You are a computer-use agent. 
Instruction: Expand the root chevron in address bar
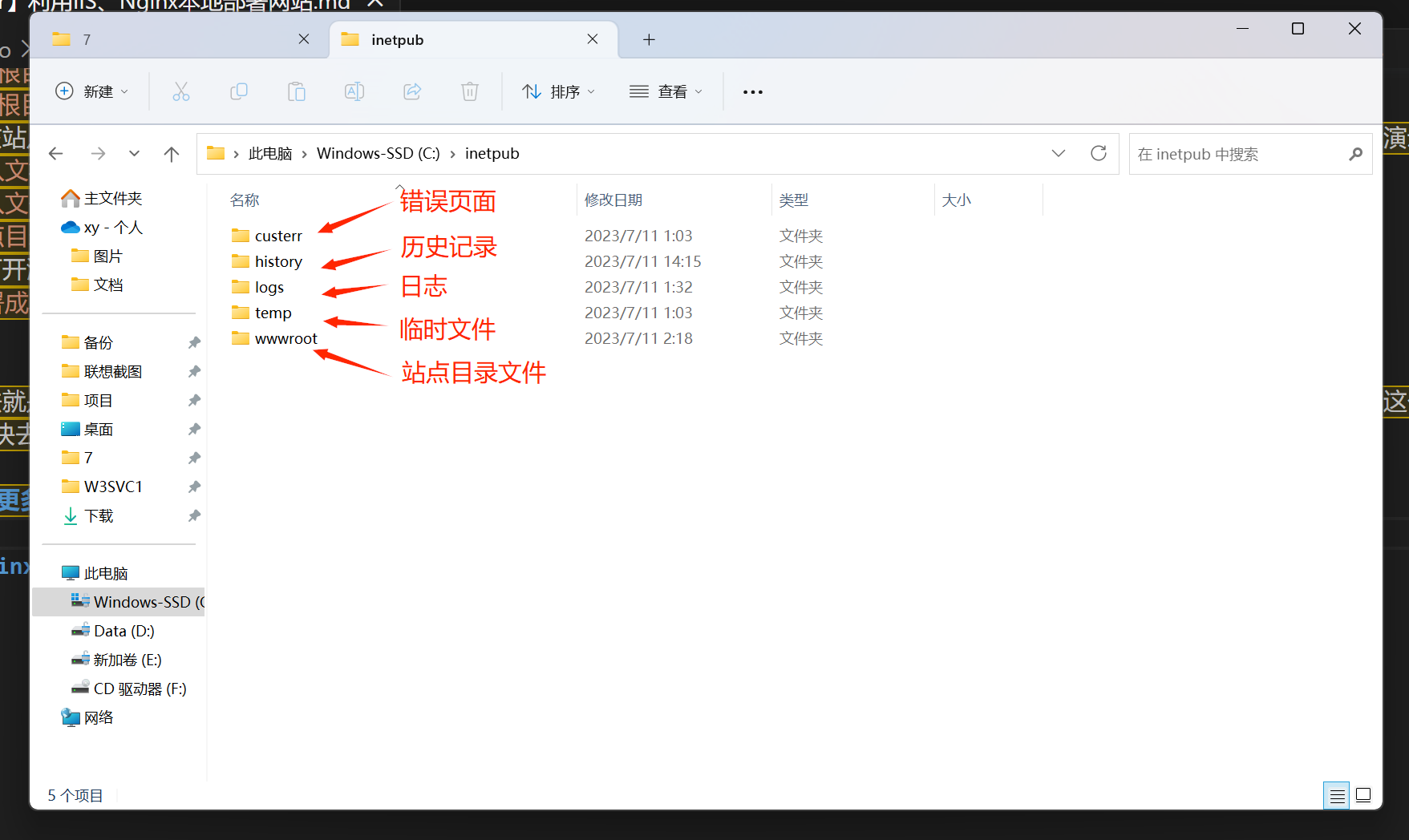click(x=236, y=154)
